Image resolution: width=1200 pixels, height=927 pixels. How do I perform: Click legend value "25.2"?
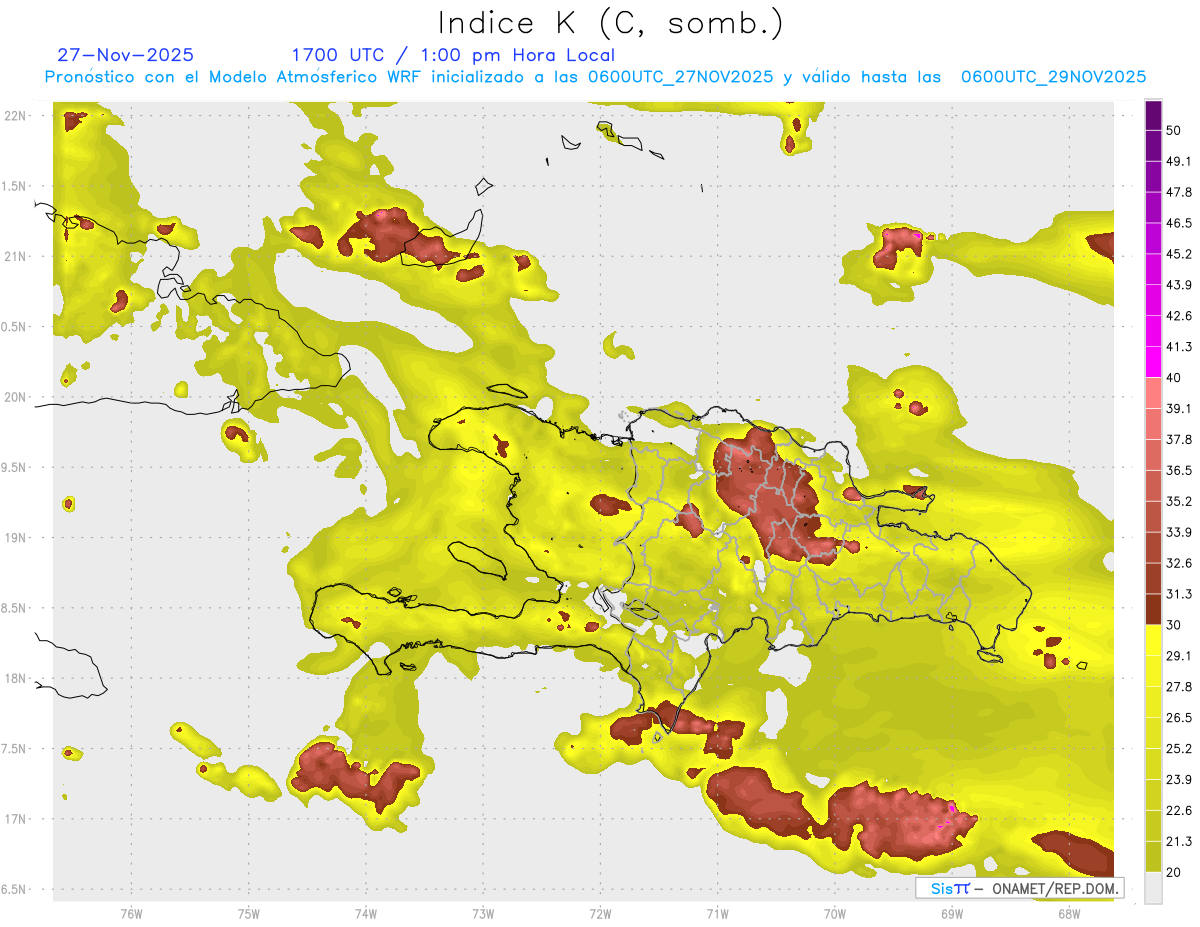(x=1179, y=748)
